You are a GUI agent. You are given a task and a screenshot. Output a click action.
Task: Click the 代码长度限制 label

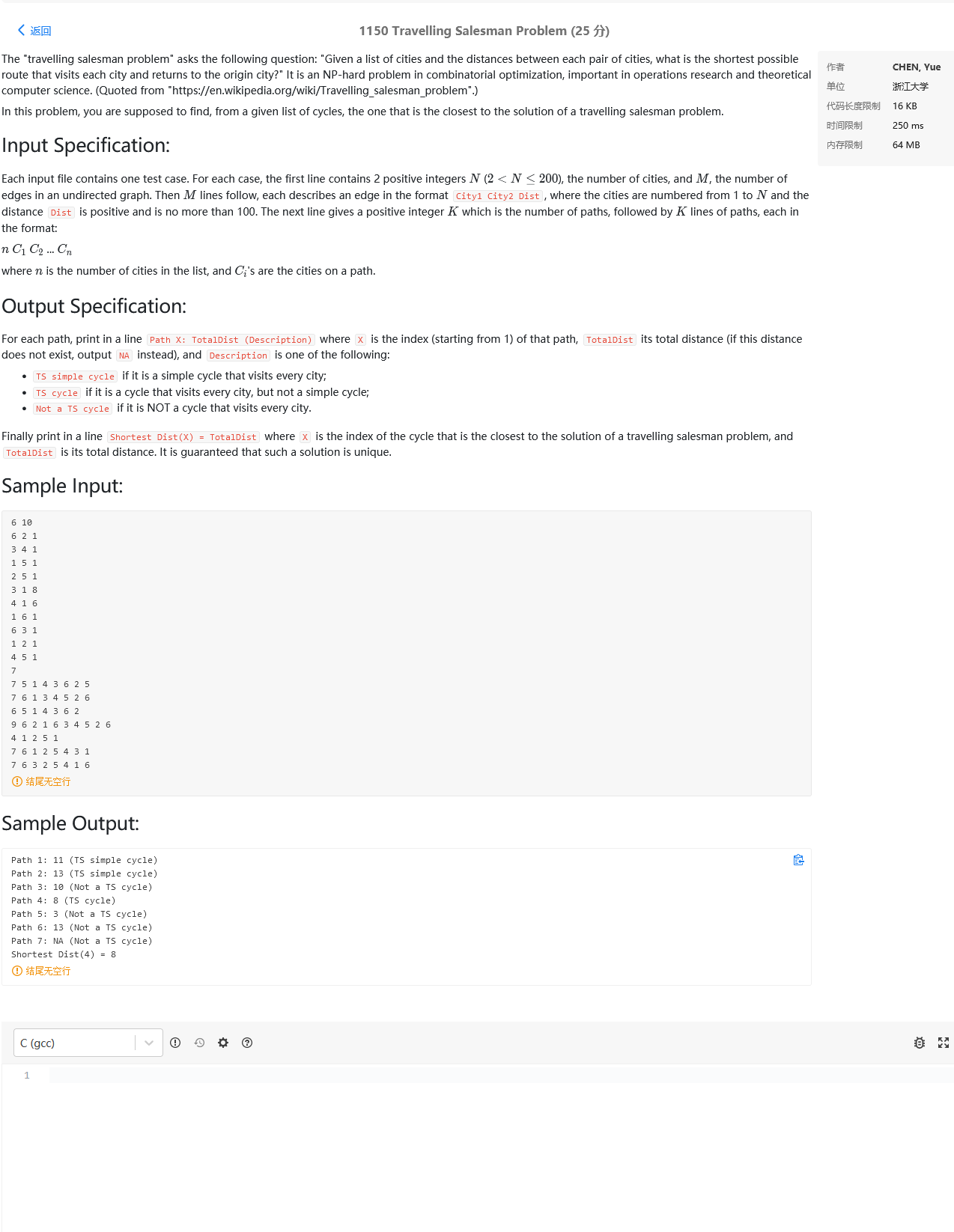(854, 106)
